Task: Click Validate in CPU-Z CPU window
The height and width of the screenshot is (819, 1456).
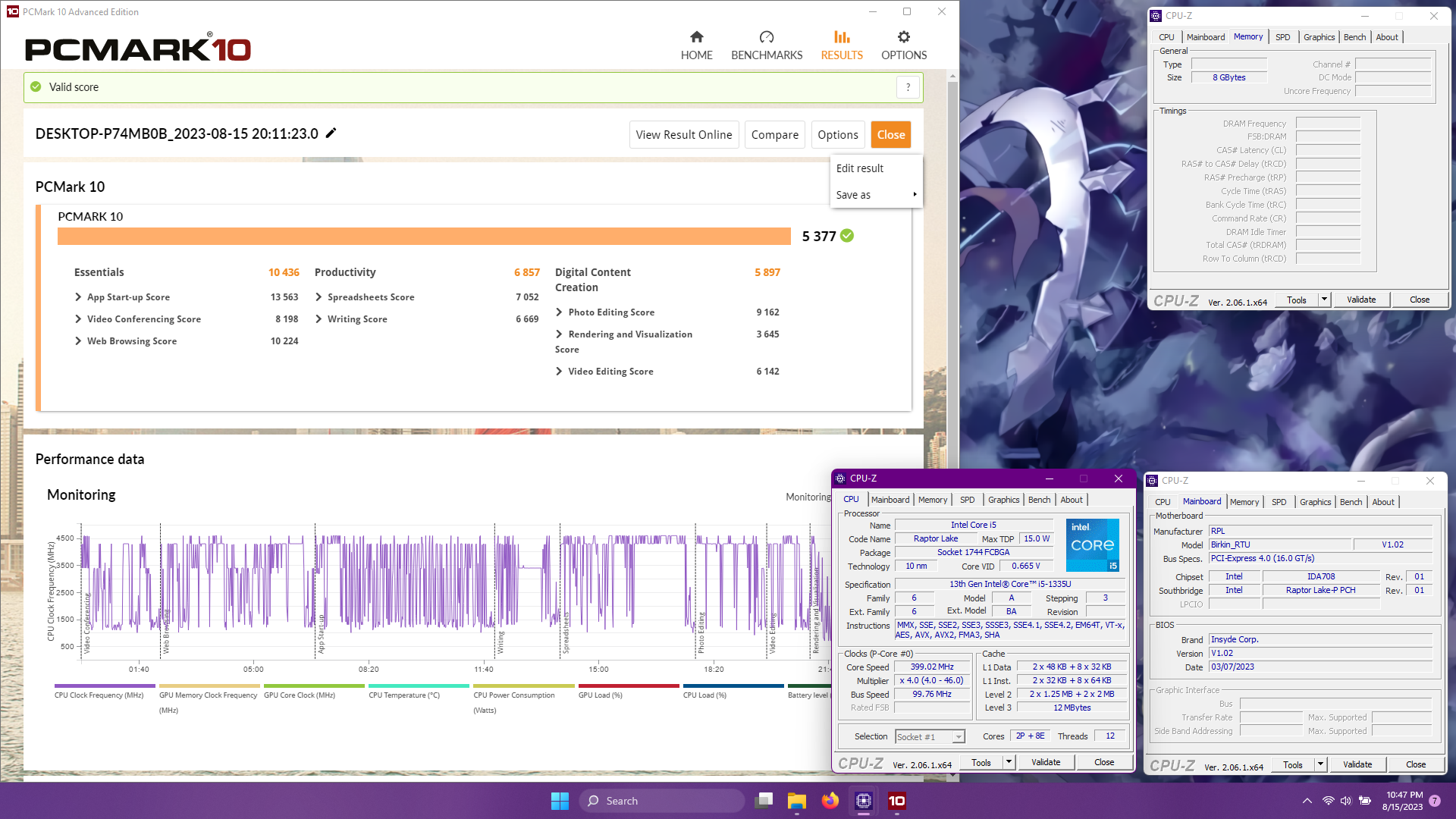Action: point(1046,762)
